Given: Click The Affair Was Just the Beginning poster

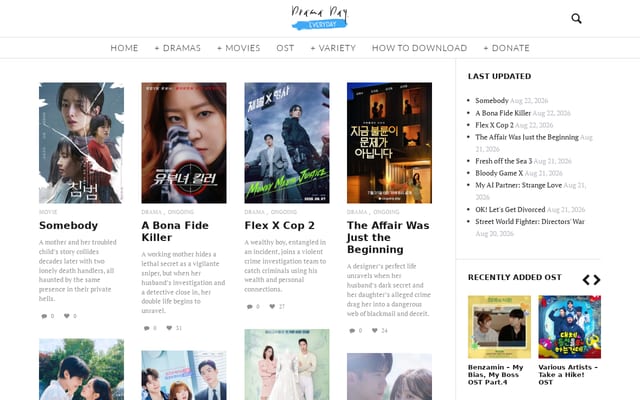Looking at the screenshot, I should (x=389, y=143).
